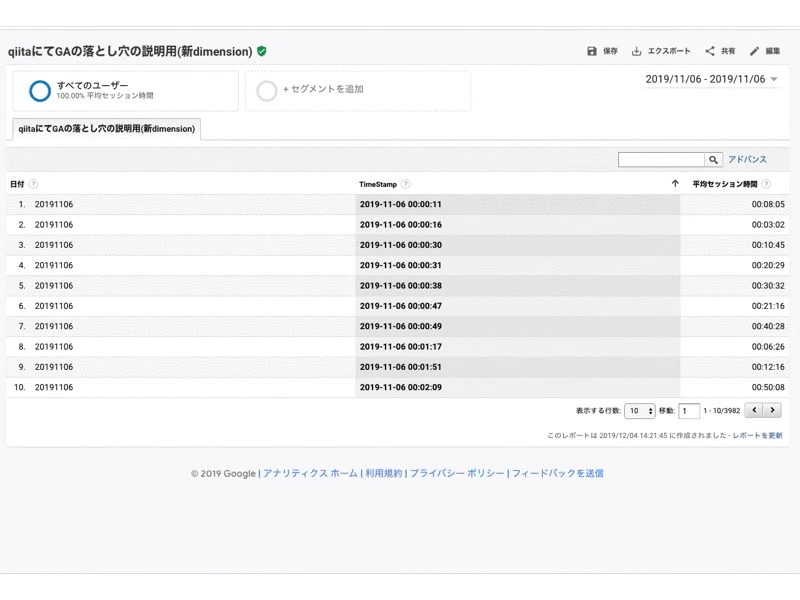Click the edit (編集) pencil icon
Viewport: 800px width, 600px height.
click(754, 51)
